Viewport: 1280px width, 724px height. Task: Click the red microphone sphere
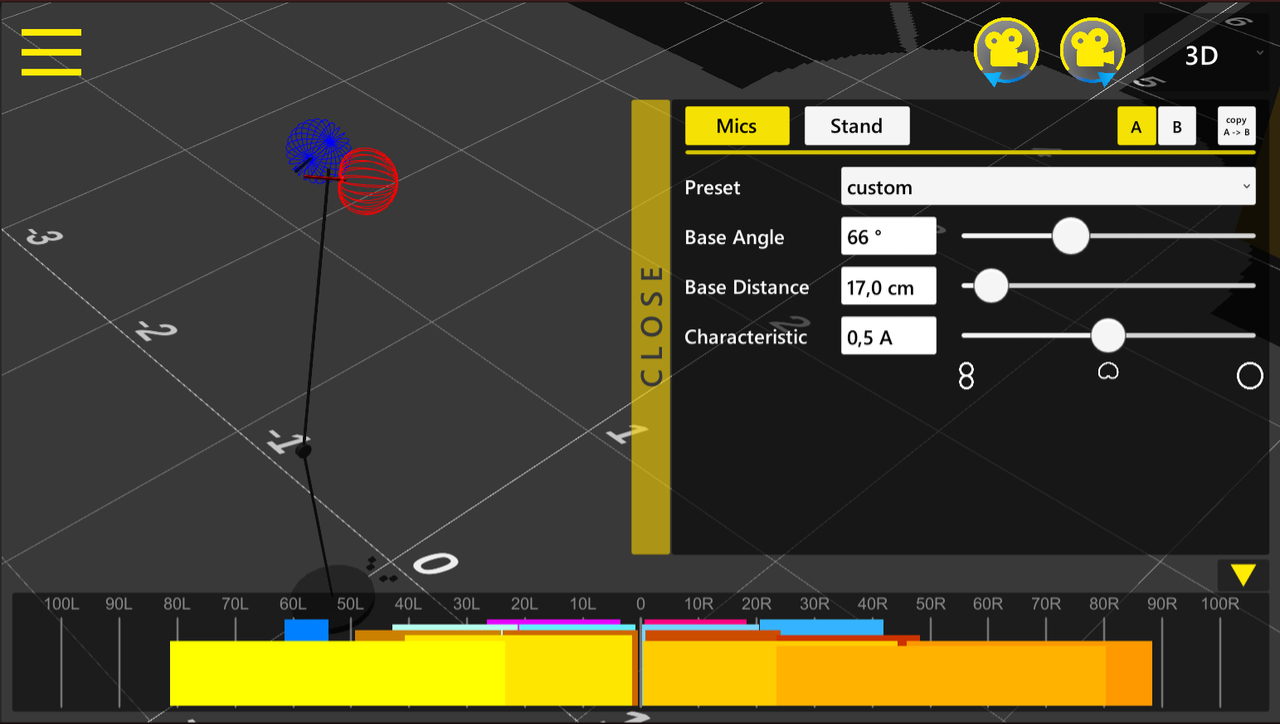367,181
